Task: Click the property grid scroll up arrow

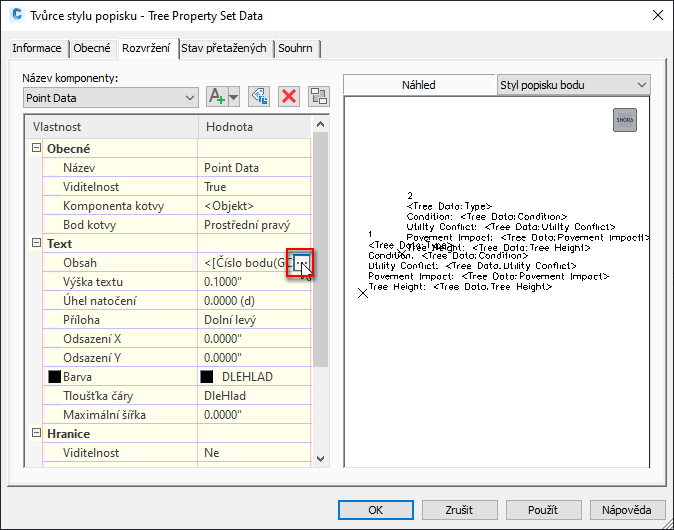Action: (320, 124)
